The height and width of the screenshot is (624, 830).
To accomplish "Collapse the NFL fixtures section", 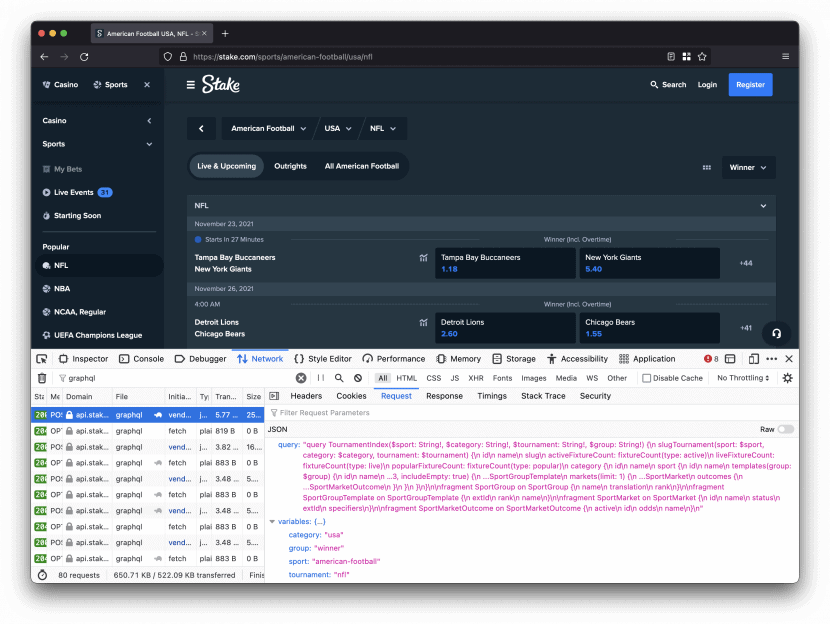I will point(763,206).
